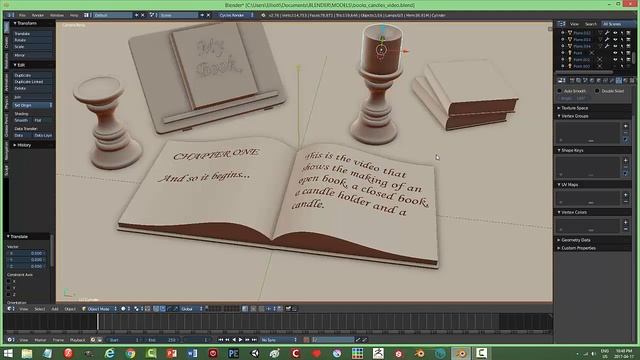
Task: Toggle the Z constraint axis checkbox
Action: pos(9,294)
